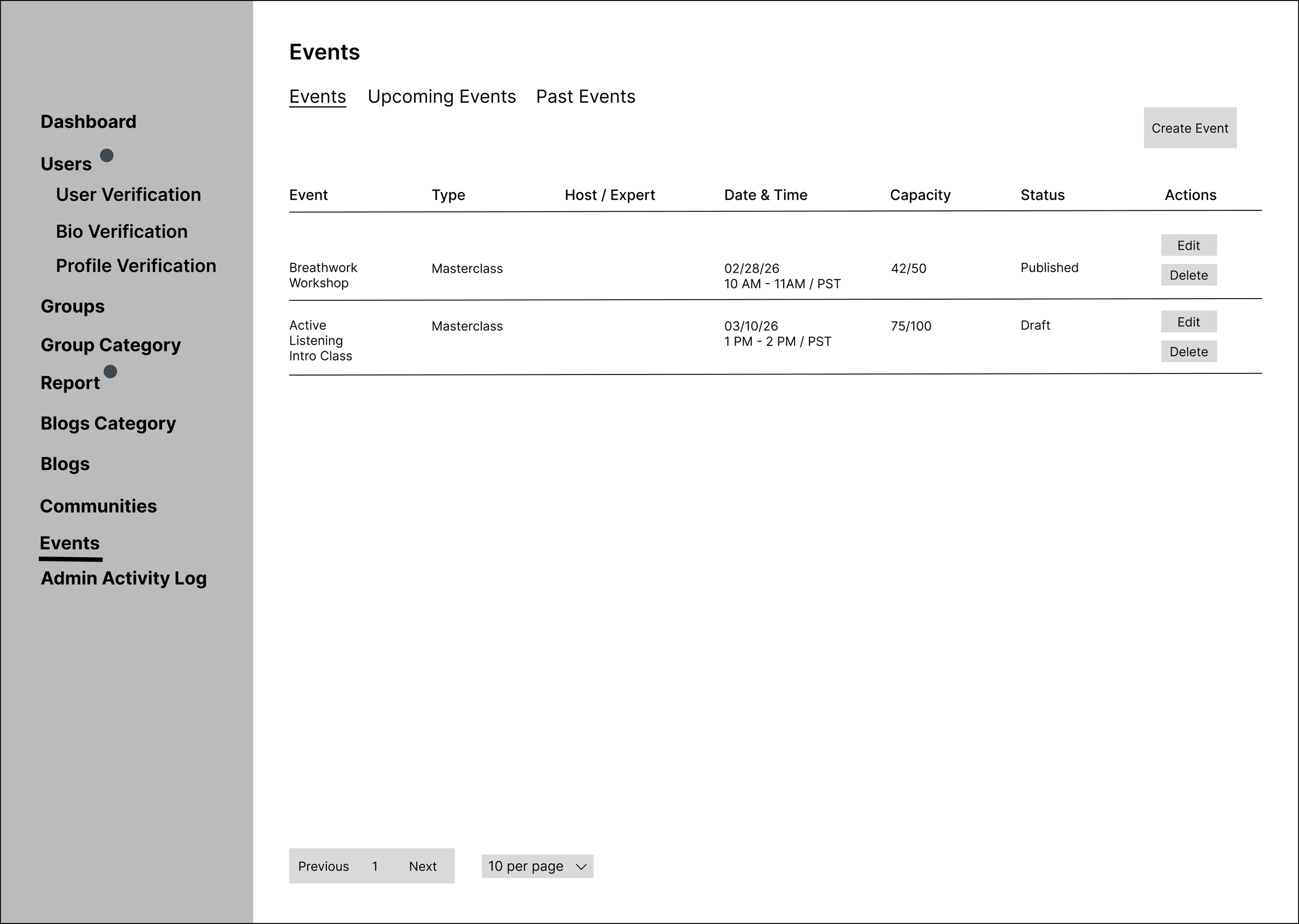Image resolution: width=1299 pixels, height=924 pixels.
Task: Go to Communities in the sidebar
Action: (x=99, y=506)
